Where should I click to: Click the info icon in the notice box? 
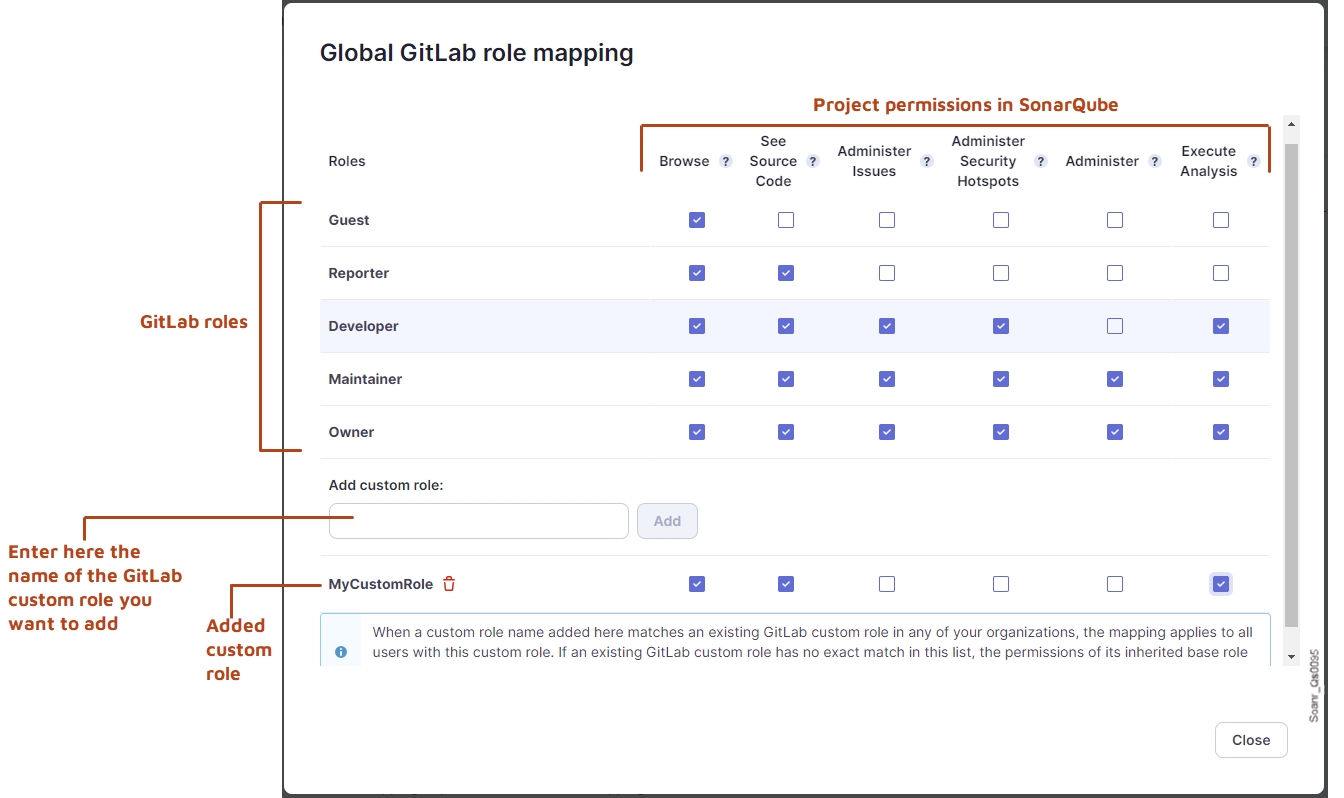click(x=341, y=652)
